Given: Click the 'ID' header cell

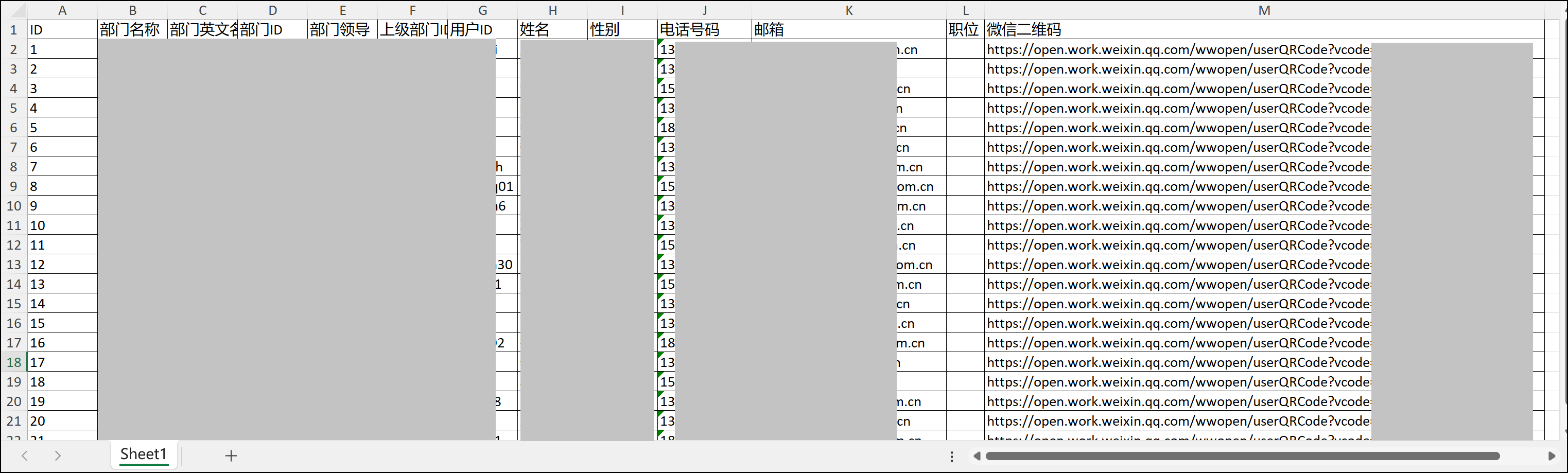Looking at the screenshot, I should [62, 30].
